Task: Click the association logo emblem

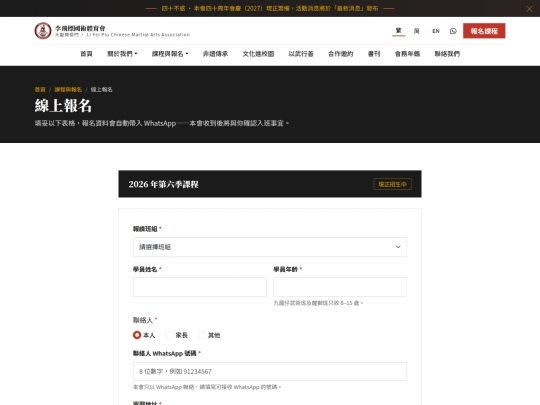Action: 43,31
